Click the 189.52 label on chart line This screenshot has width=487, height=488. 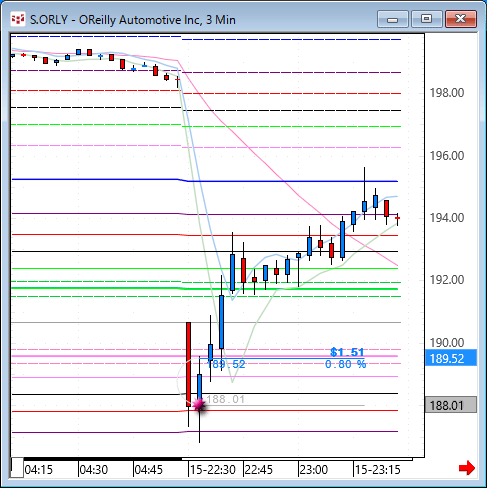click(226, 364)
